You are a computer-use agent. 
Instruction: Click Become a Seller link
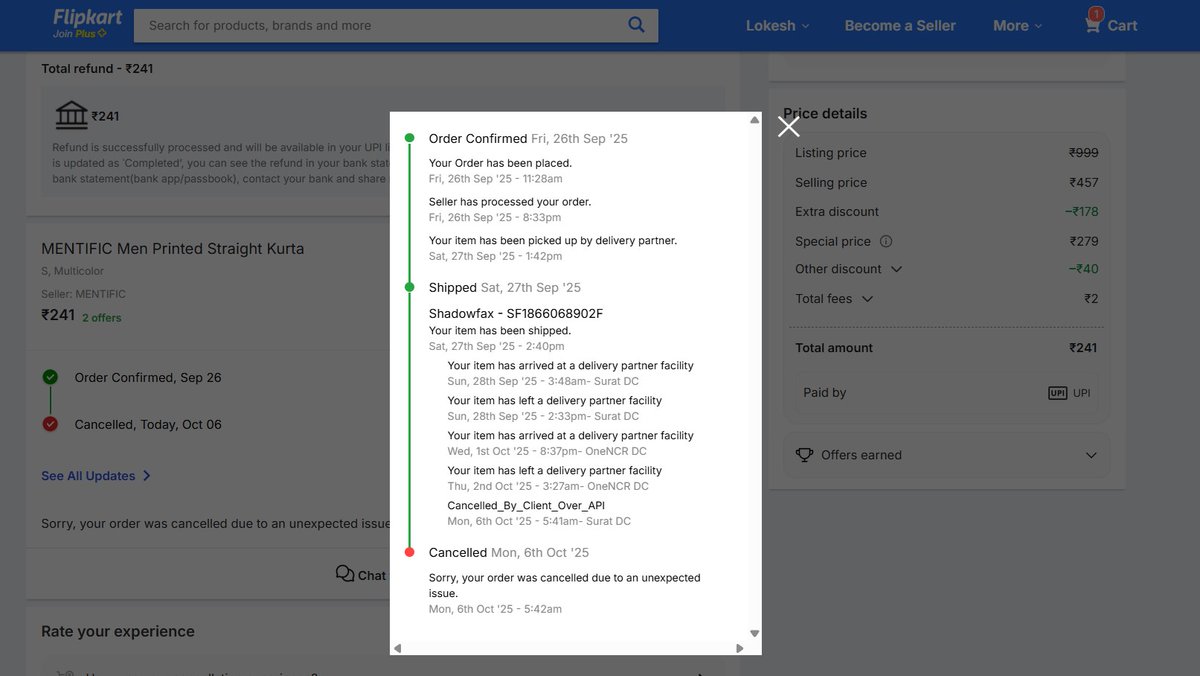pos(900,26)
